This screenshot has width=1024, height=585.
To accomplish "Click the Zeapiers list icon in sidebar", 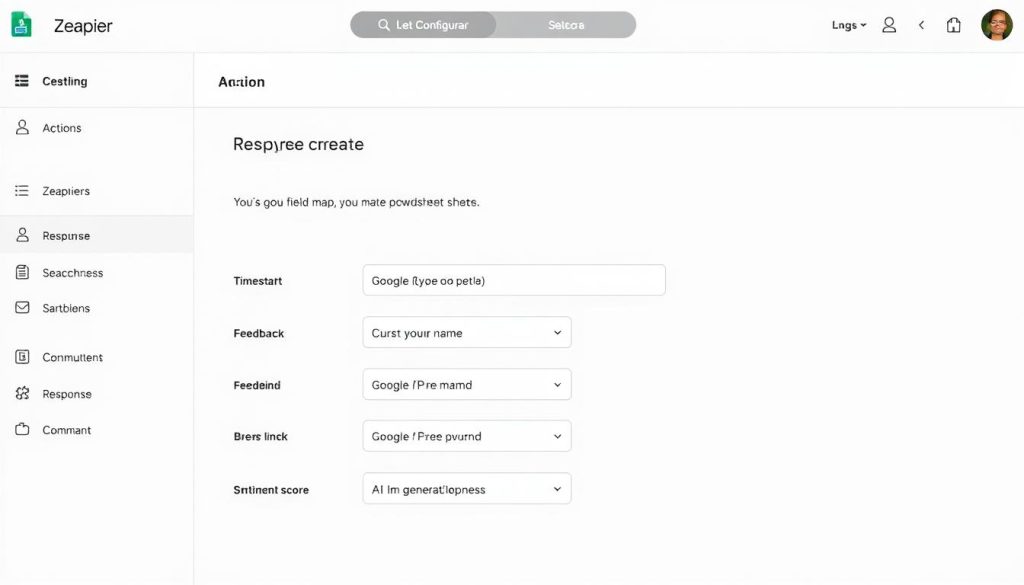I will click(22, 190).
